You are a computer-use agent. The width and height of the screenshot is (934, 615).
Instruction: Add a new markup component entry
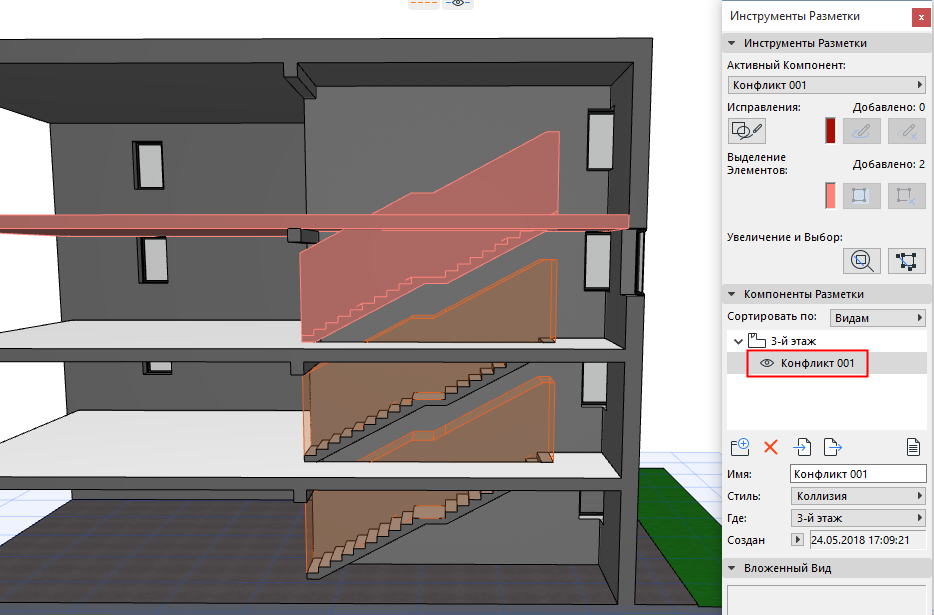click(x=740, y=447)
